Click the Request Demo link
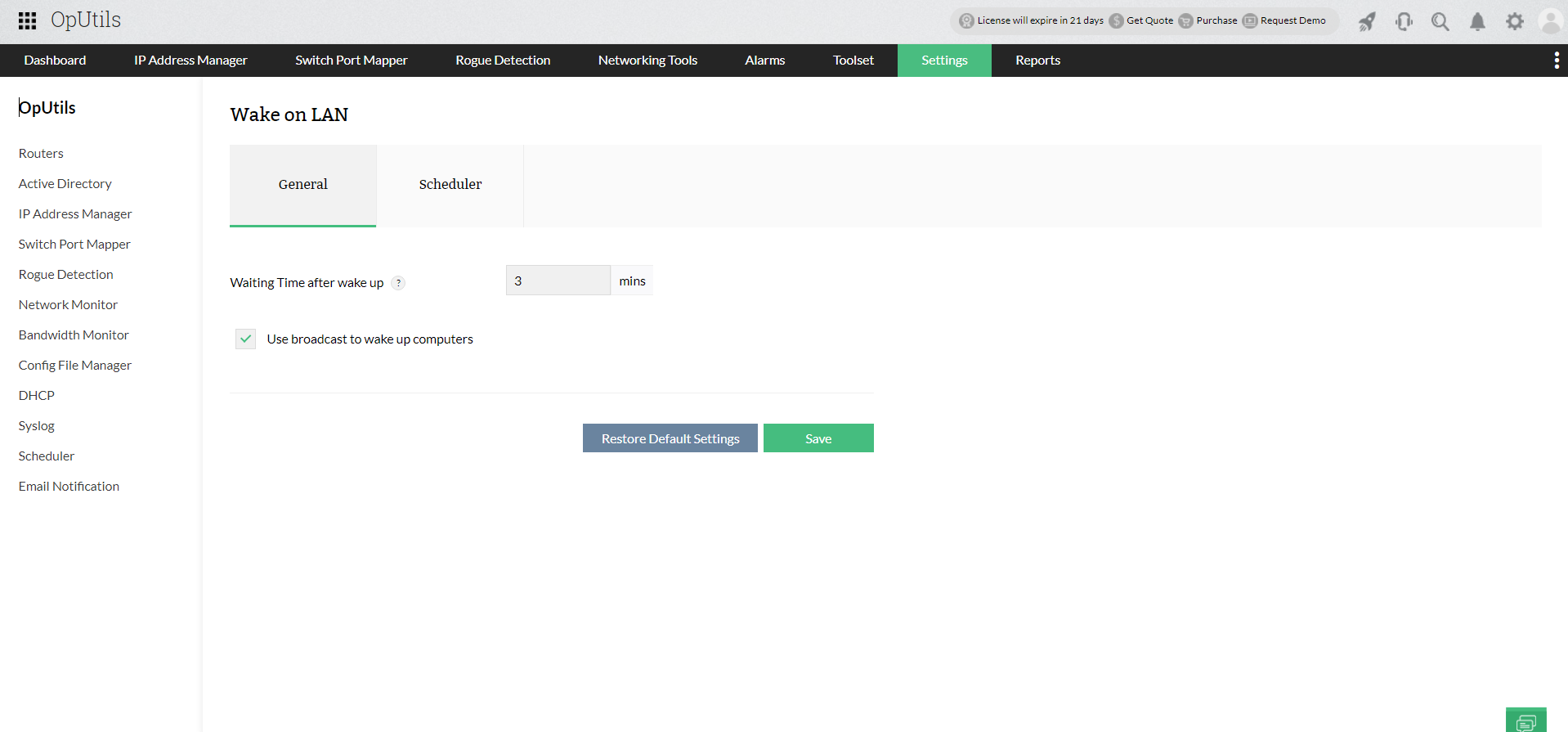Viewport: 1568px width, 732px height. [1292, 20]
